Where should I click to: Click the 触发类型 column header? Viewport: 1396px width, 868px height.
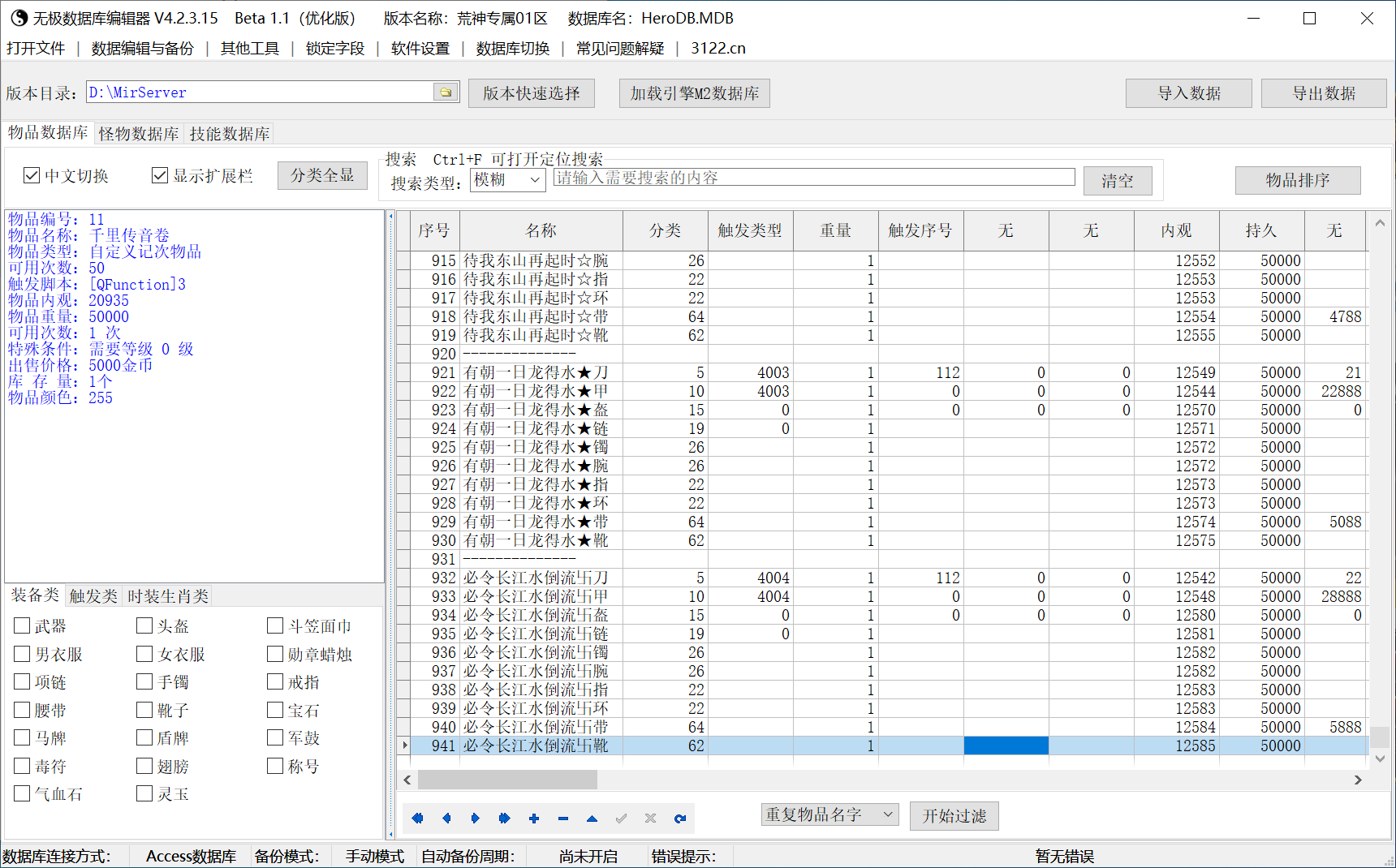(751, 230)
